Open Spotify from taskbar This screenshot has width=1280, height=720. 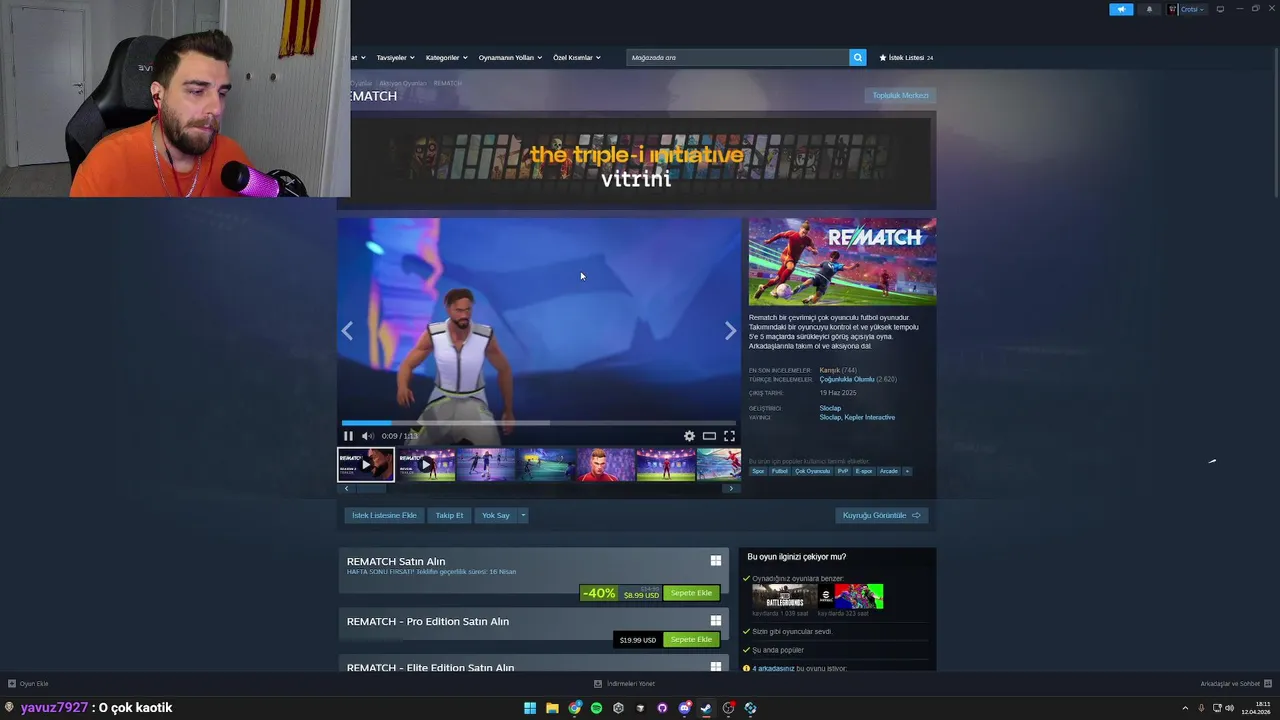[x=597, y=708]
